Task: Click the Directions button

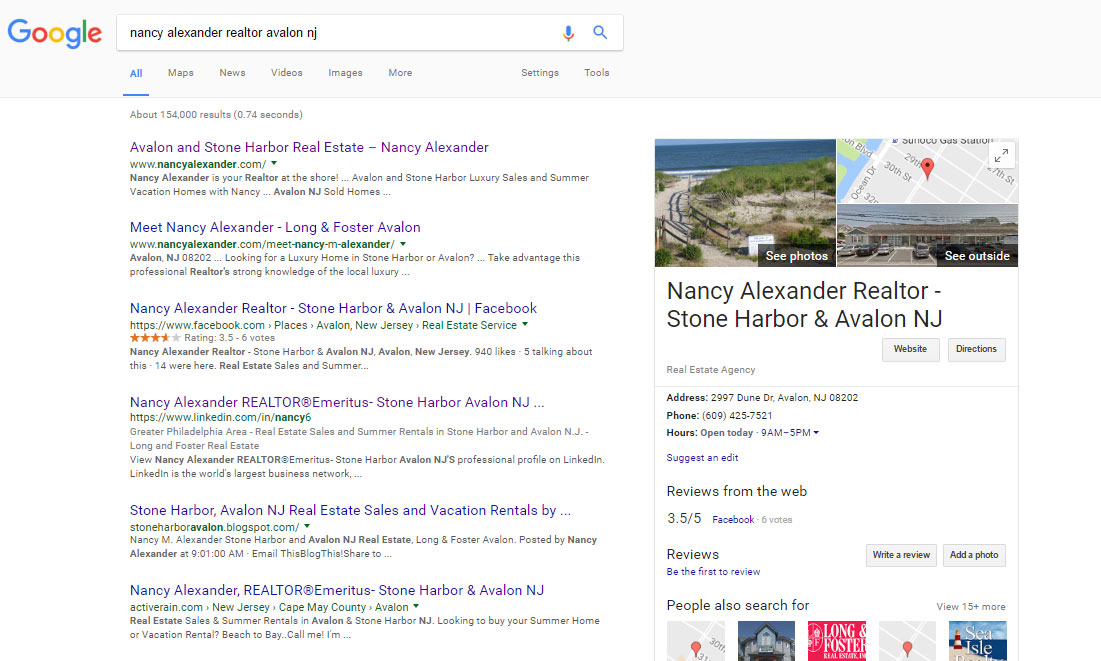Action: coord(976,349)
